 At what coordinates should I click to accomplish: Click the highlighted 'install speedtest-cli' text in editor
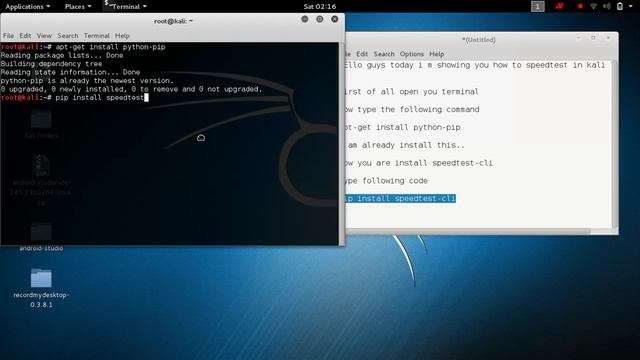(x=400, y=198)
